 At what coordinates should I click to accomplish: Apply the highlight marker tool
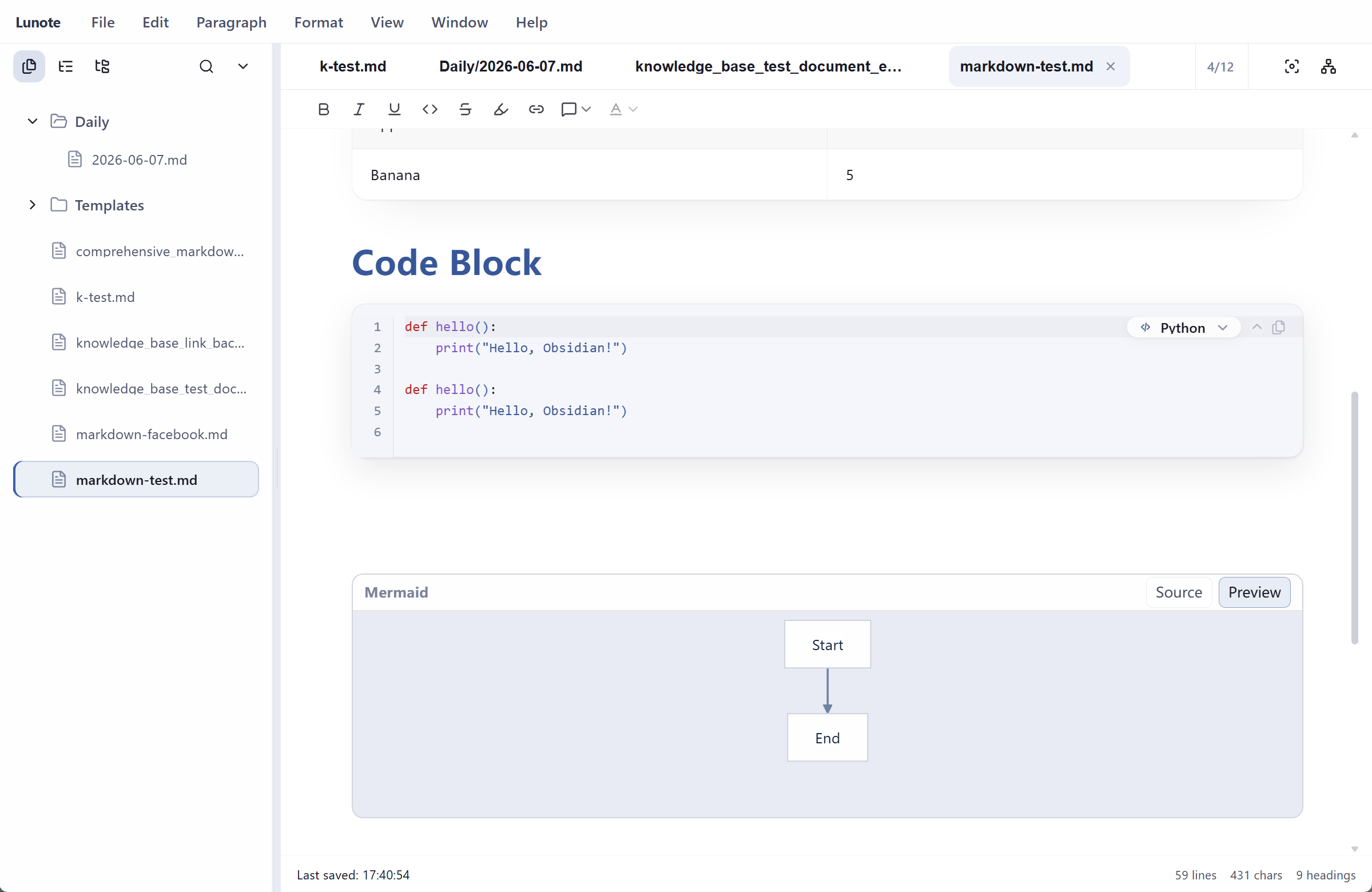point(501,109)
